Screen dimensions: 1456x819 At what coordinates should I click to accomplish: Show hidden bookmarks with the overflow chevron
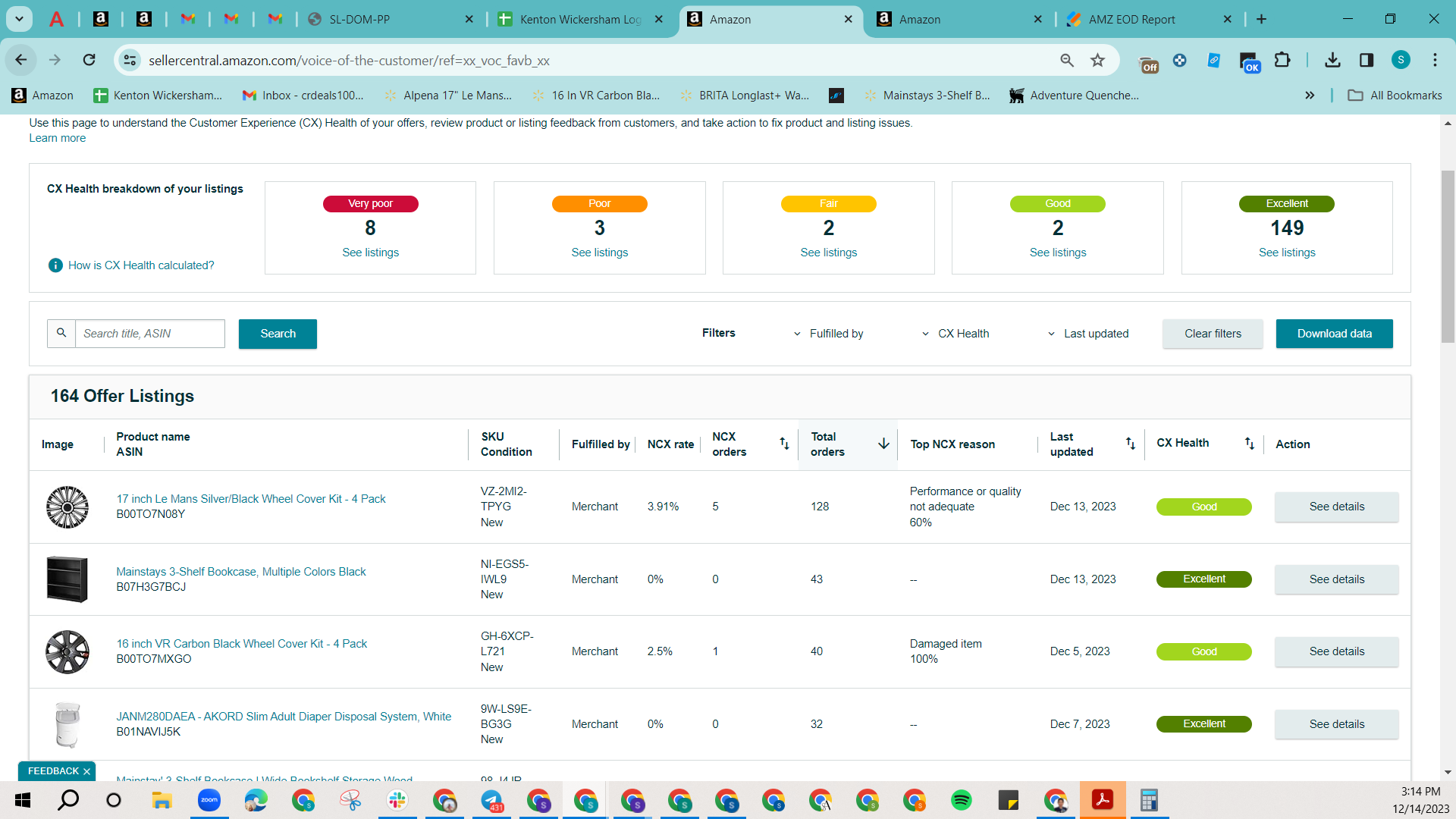tap(1310, 96)
